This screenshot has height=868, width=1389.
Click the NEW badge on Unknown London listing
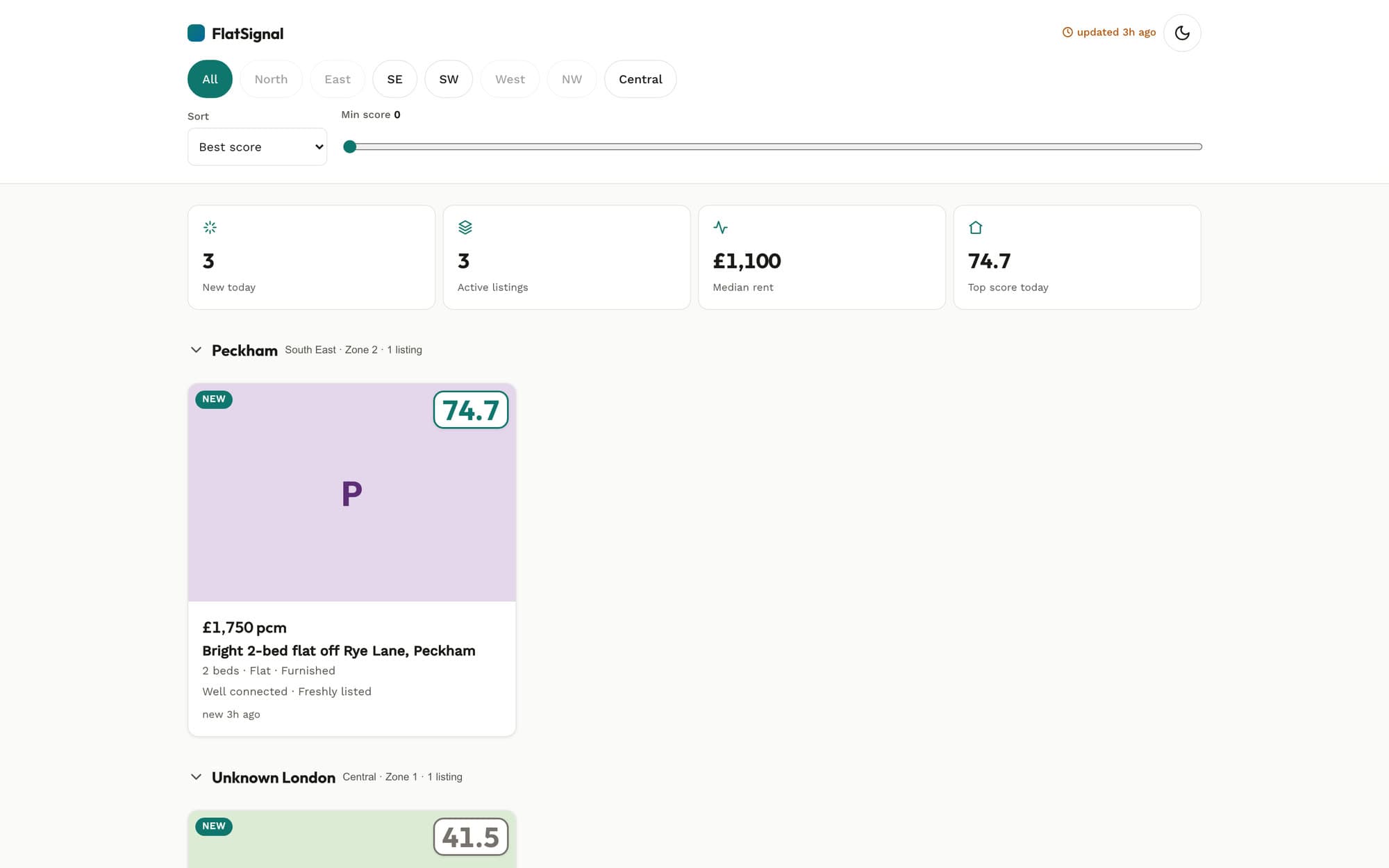click(x=214, y=826)
